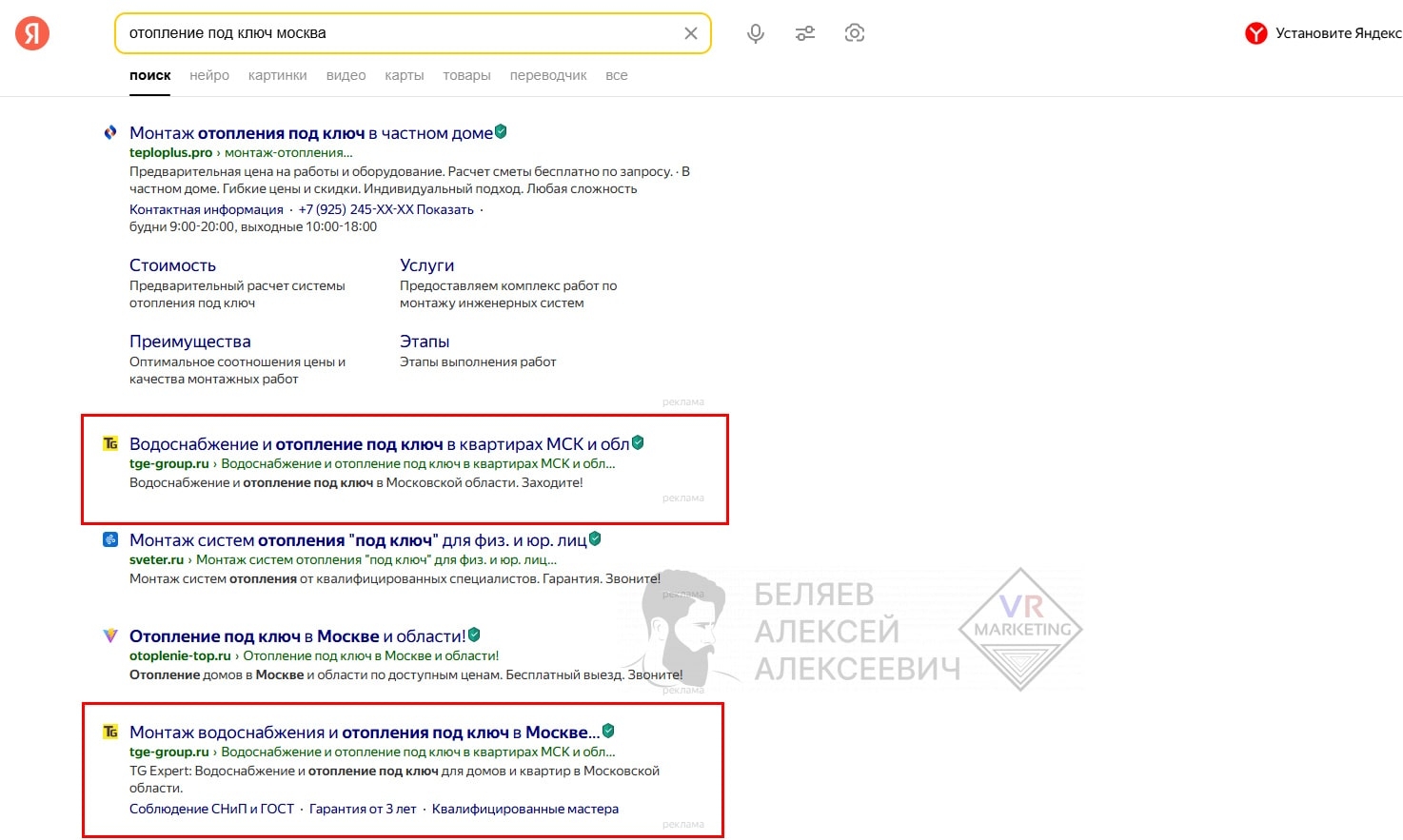Image resolution: width=1403 pixels, height=840 pixels.
Task: Open the 'Стоимость' sitelink
Action: [172, 265]
